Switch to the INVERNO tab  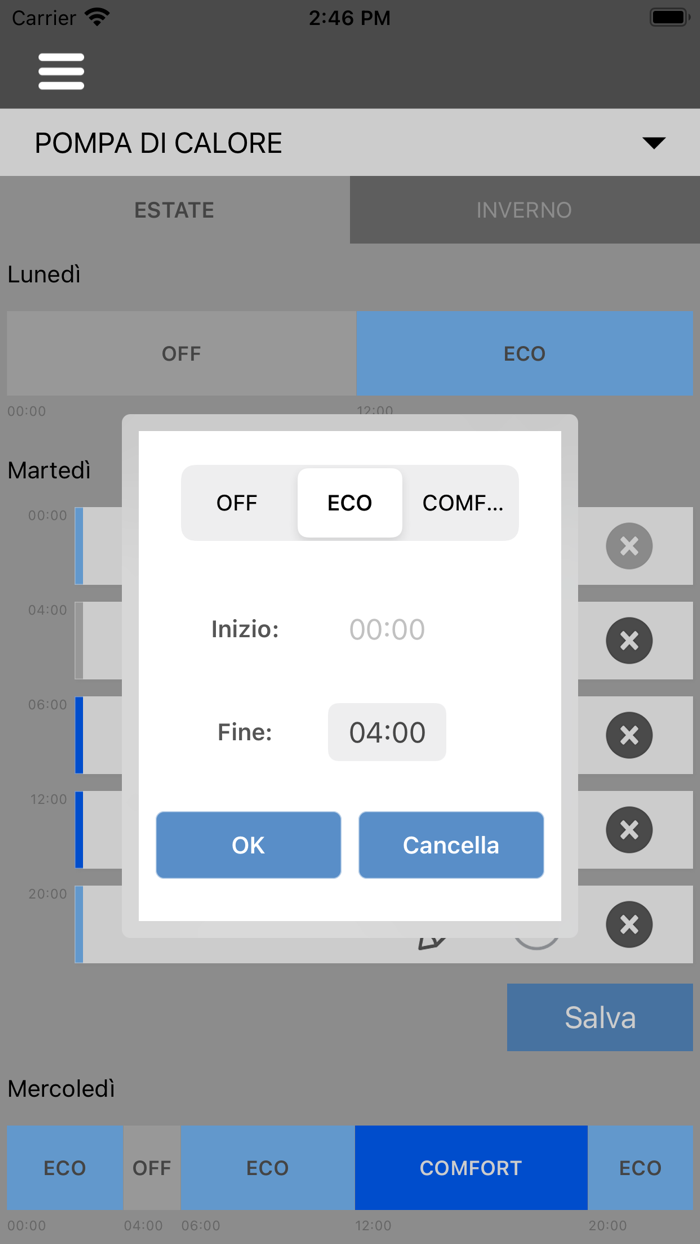pos(524,210)
